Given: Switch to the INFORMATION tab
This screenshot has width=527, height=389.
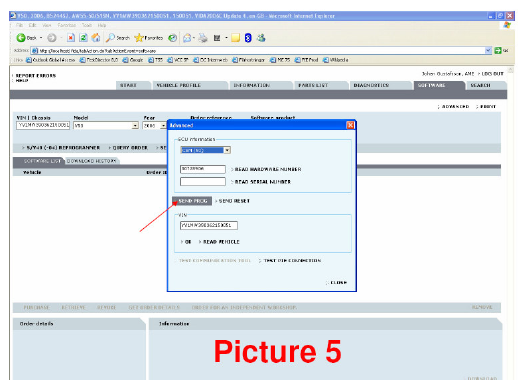Looking at the screenshot, I should pos(260,85).
